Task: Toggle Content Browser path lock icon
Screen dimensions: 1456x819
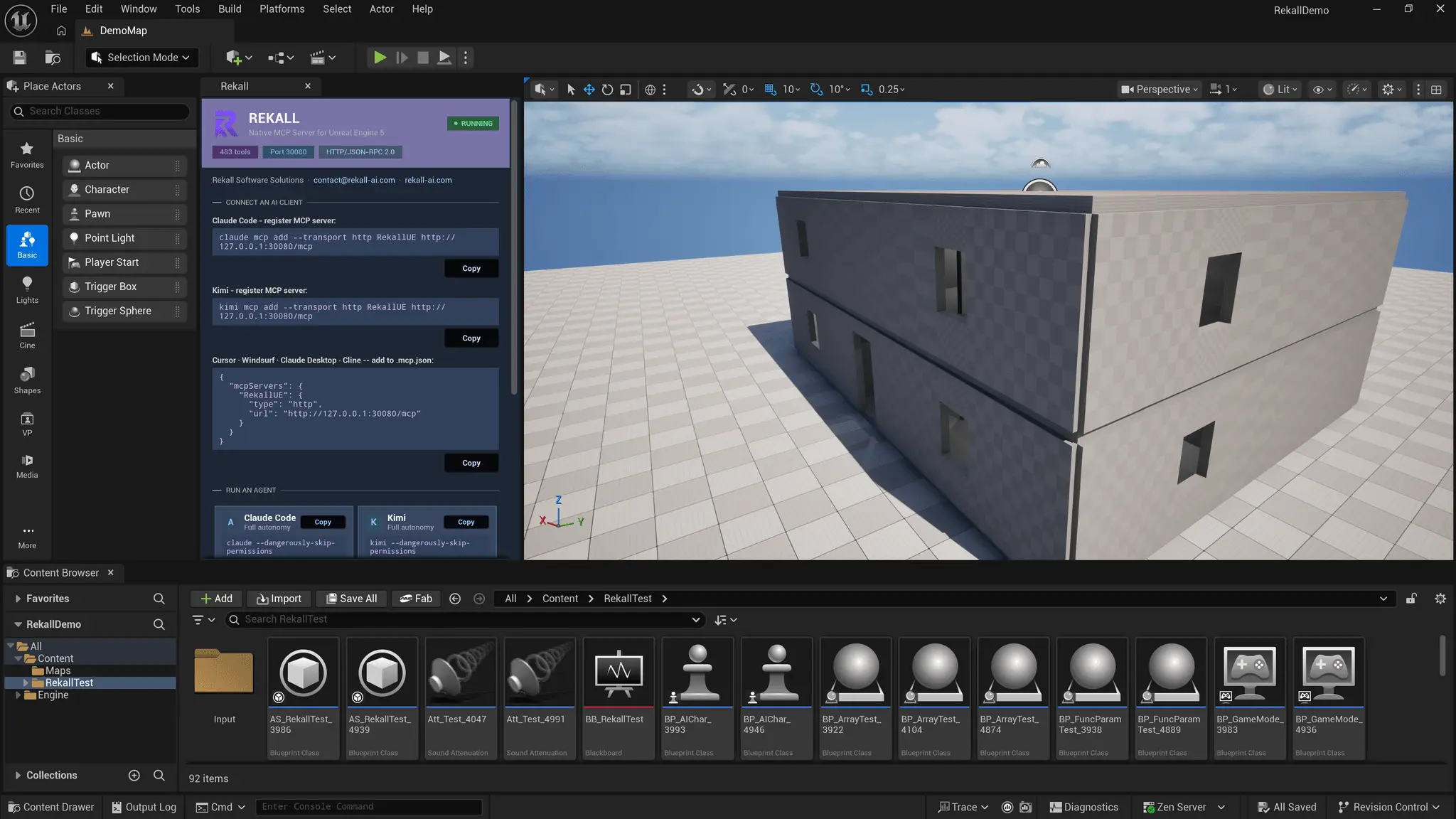Action: (1411, 599)
